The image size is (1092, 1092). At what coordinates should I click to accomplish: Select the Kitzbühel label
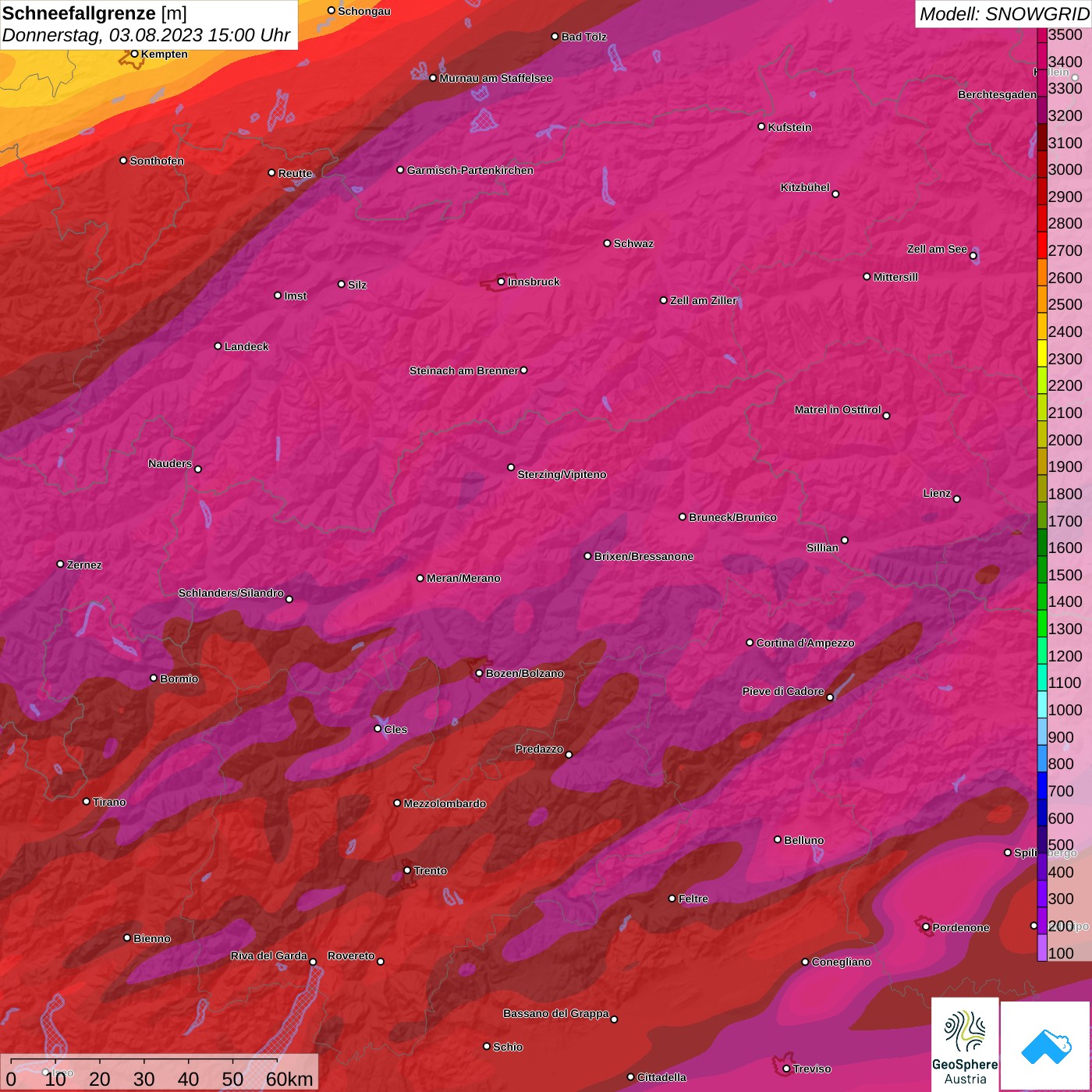805,187
